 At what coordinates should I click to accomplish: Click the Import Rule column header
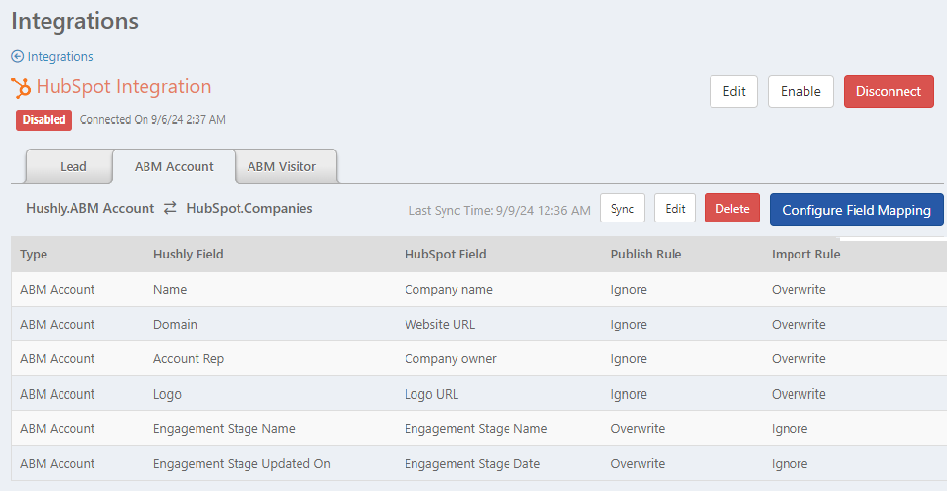[x=806, y=254]
